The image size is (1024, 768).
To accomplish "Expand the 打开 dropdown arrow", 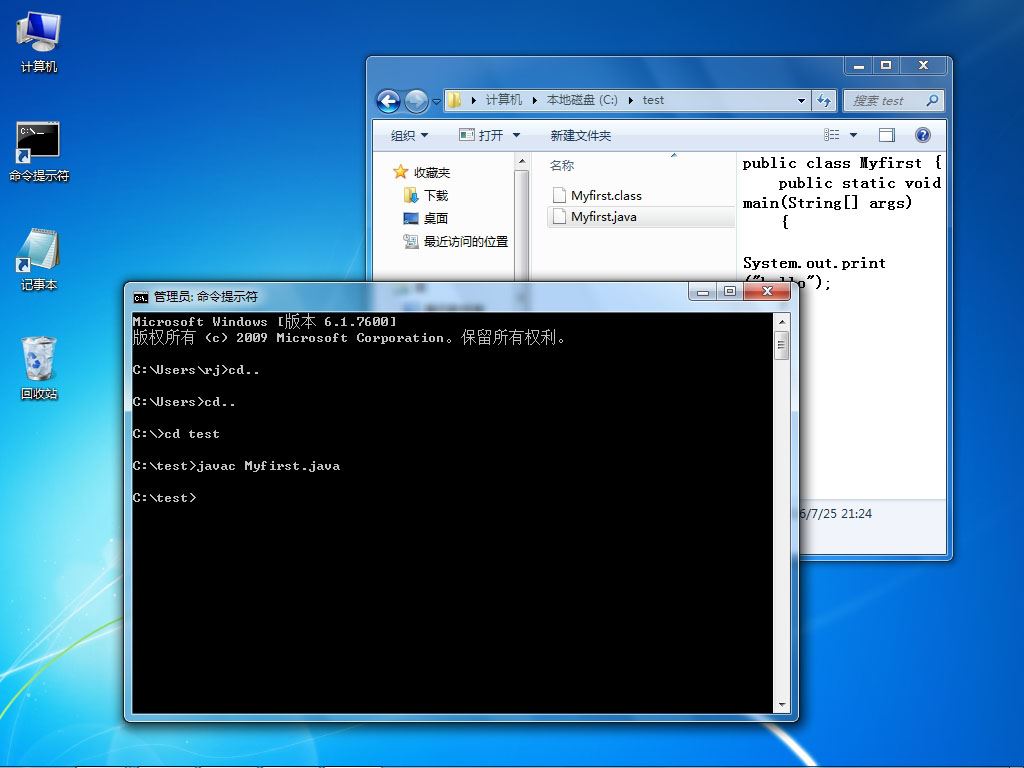I will pos(517,135).
